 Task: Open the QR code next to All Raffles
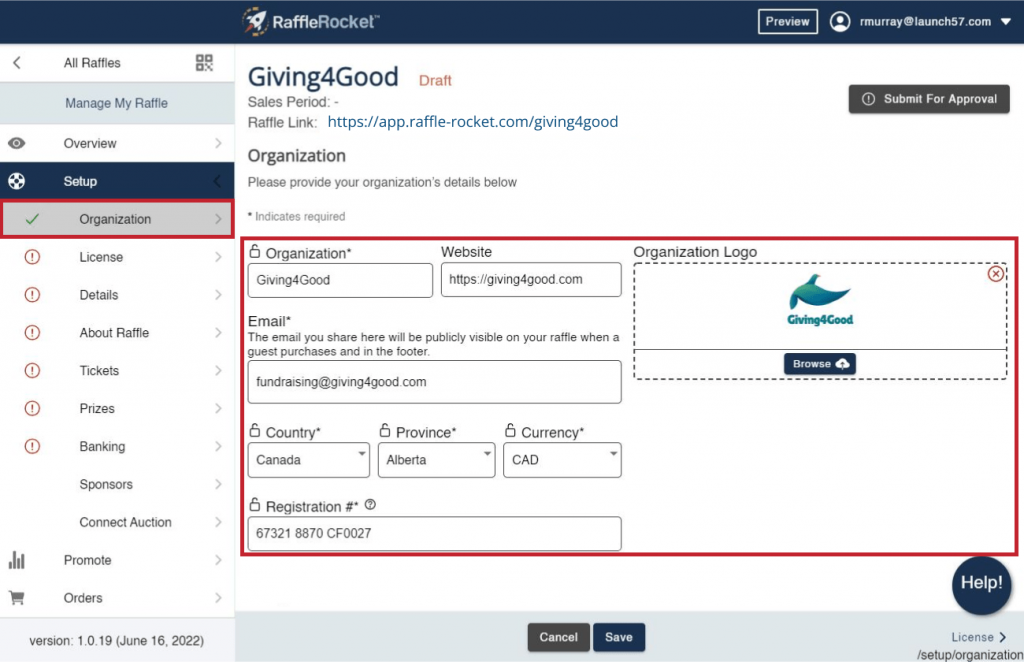203,62
